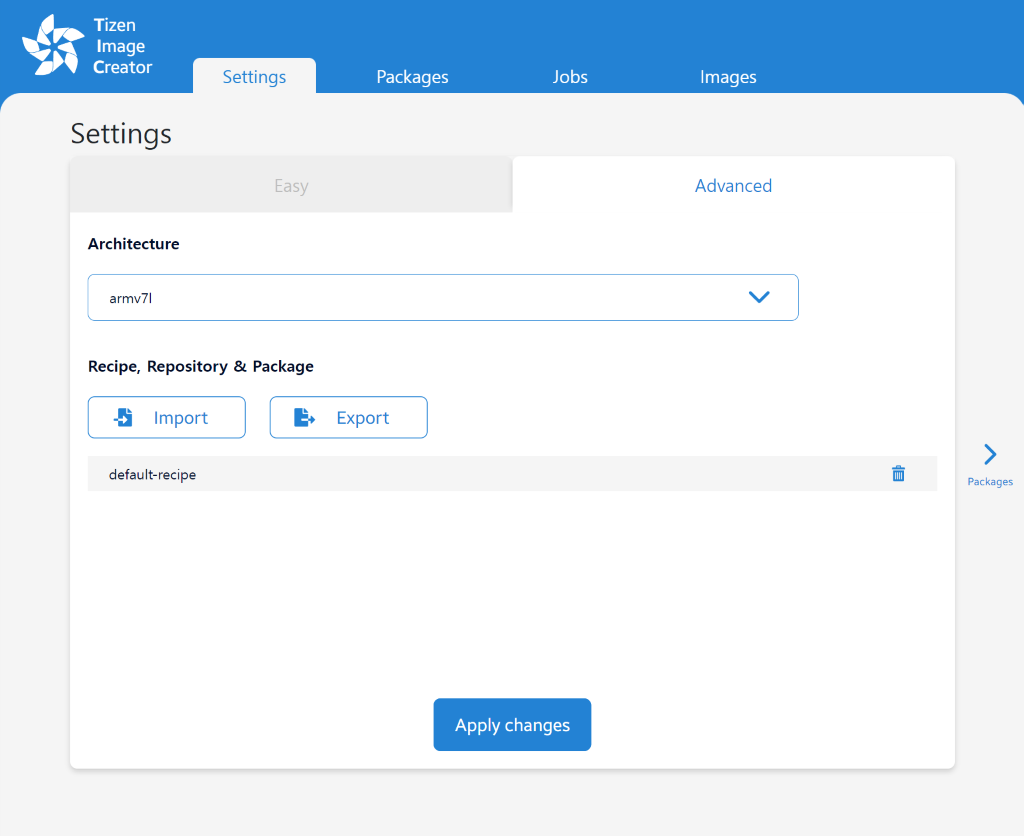The width and height of the screenshot is (1024, 836).
Task: Expand the Architecture dropdown arrow
Action: pos(759,297)
